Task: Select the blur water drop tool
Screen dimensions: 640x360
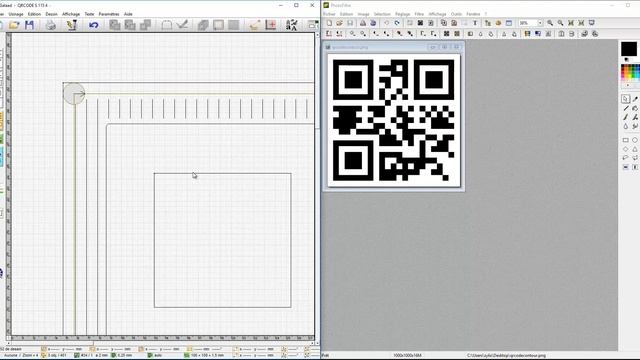Action: click(626, 127)
